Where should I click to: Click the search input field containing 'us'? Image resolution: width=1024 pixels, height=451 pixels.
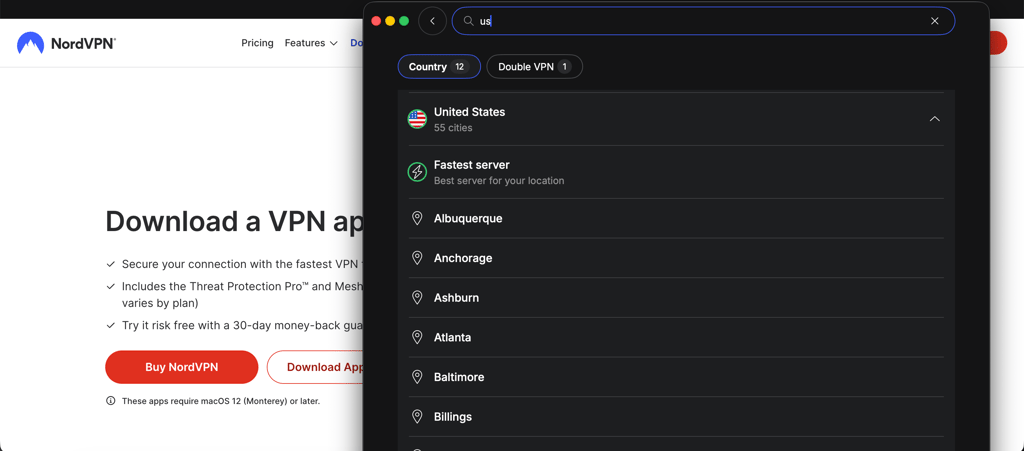tap(703, 21)
